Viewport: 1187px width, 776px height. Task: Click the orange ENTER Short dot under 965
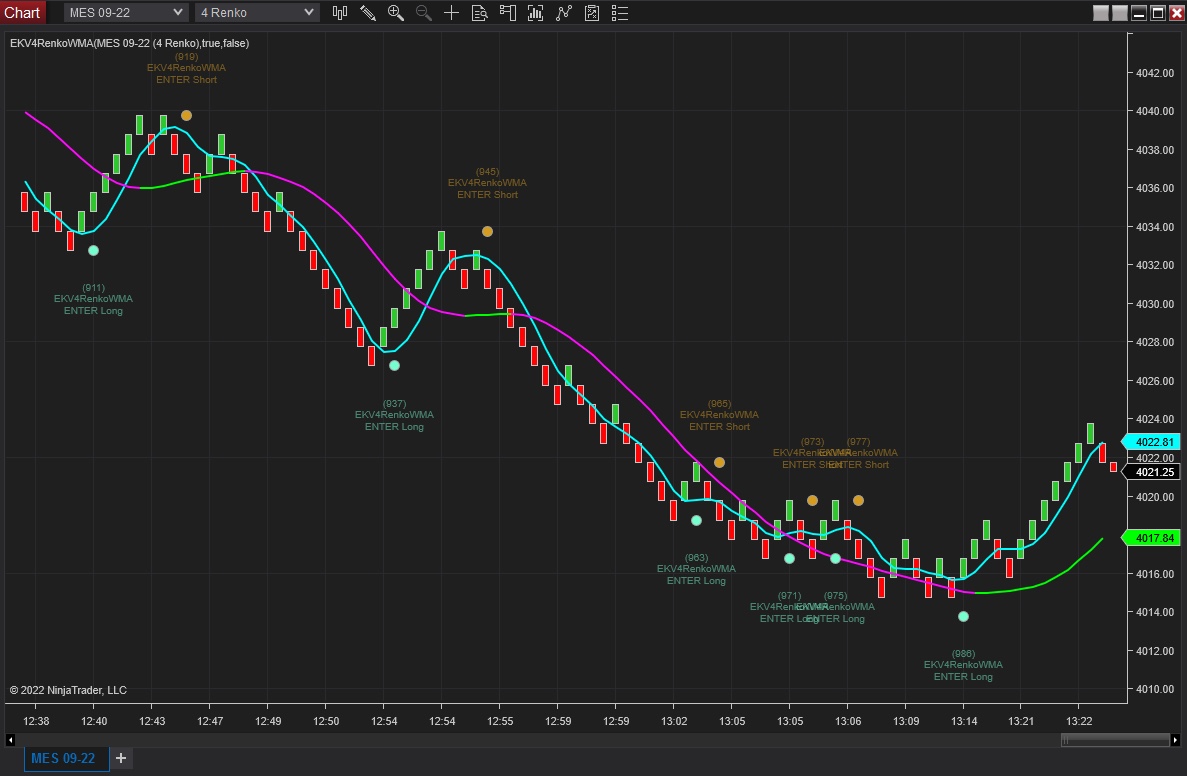[719, 463]
